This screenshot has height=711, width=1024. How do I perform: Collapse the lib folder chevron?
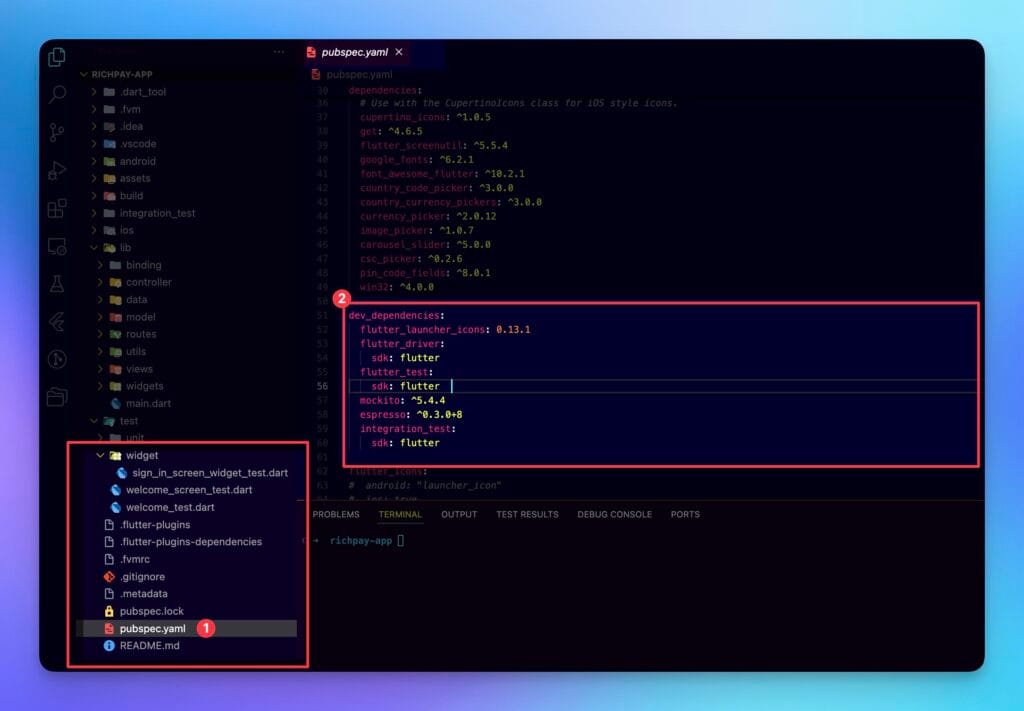coord(94,247)
